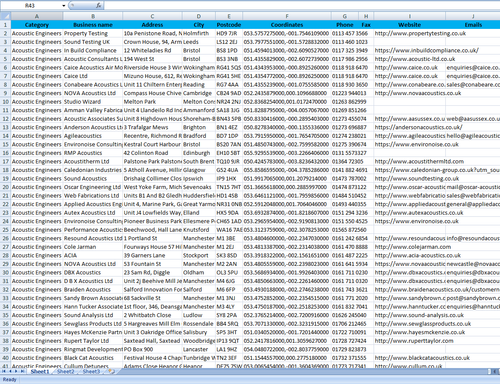Select the DBX Acoustics business cell

[93, 273]
